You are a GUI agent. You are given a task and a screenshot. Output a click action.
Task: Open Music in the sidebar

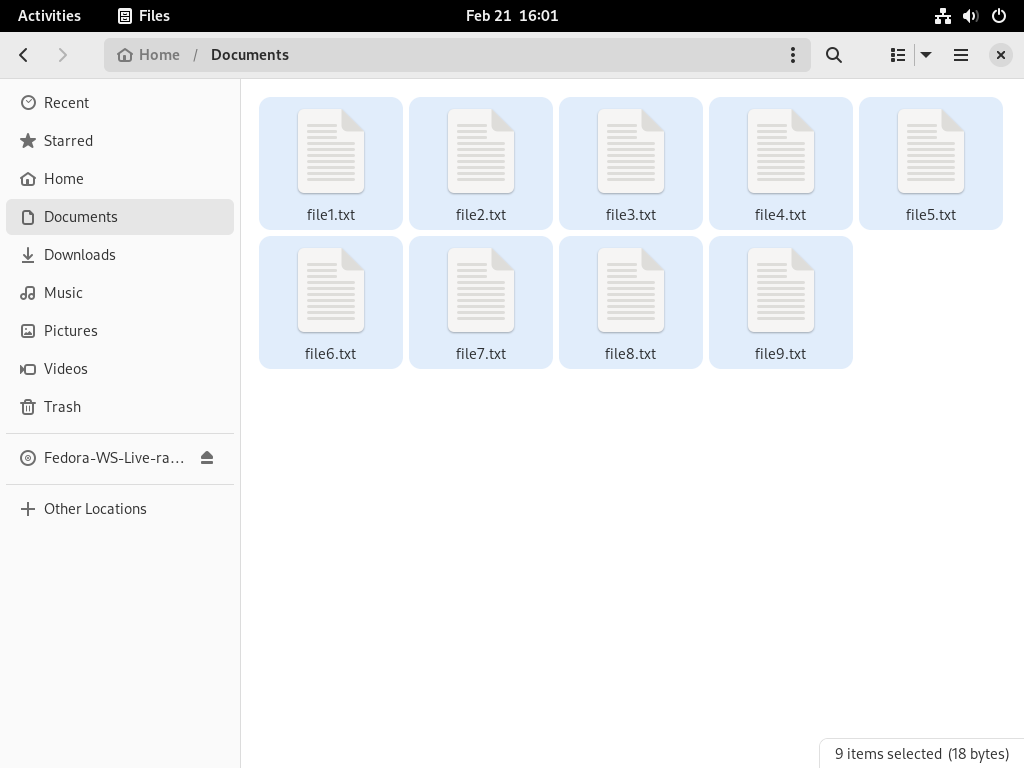click(x=120, y=293)
